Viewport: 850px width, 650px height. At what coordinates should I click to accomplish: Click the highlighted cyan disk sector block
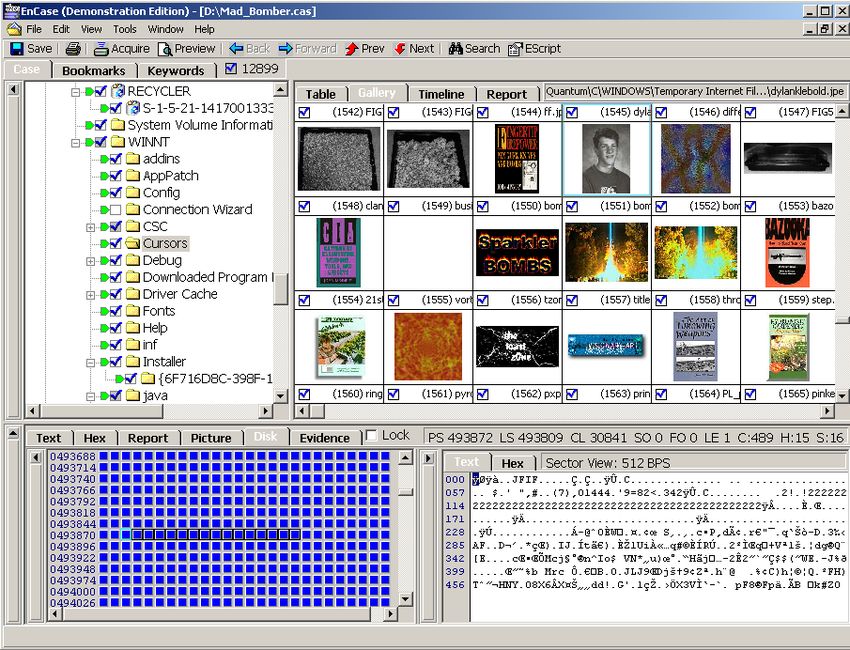coord(126,535)
